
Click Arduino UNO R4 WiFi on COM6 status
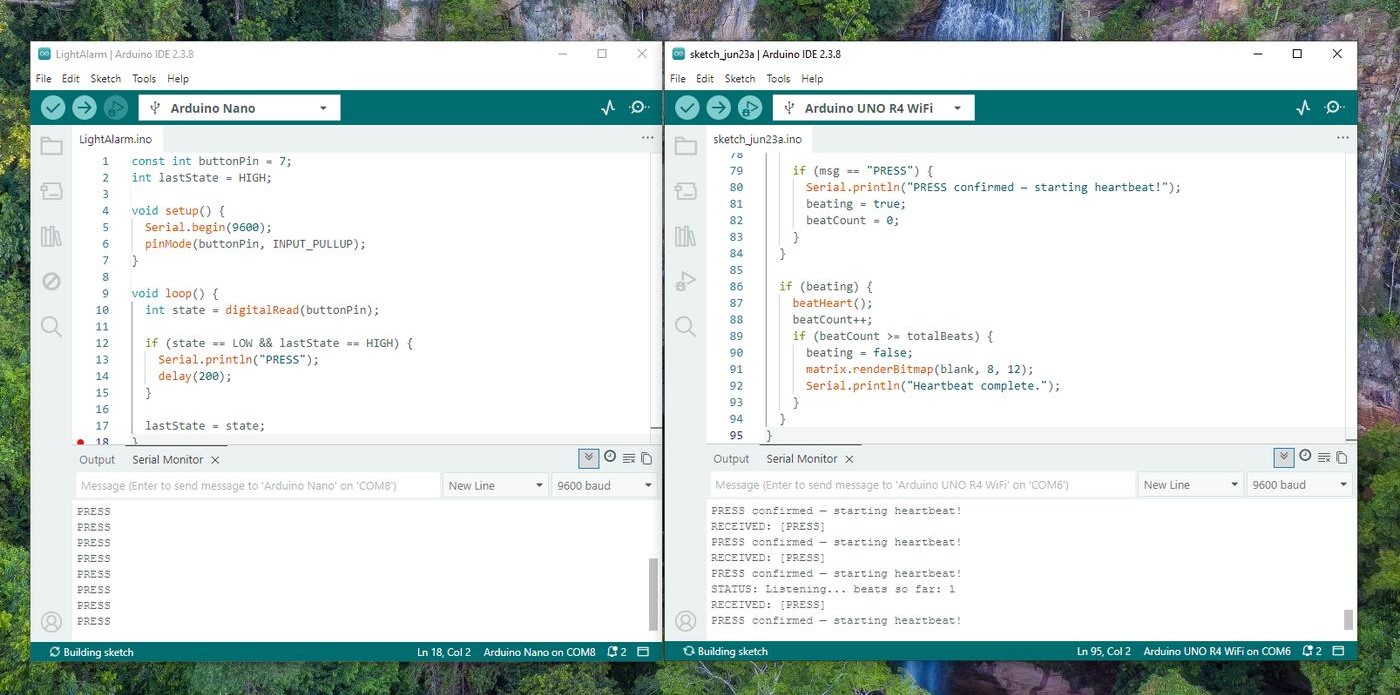1217,652
